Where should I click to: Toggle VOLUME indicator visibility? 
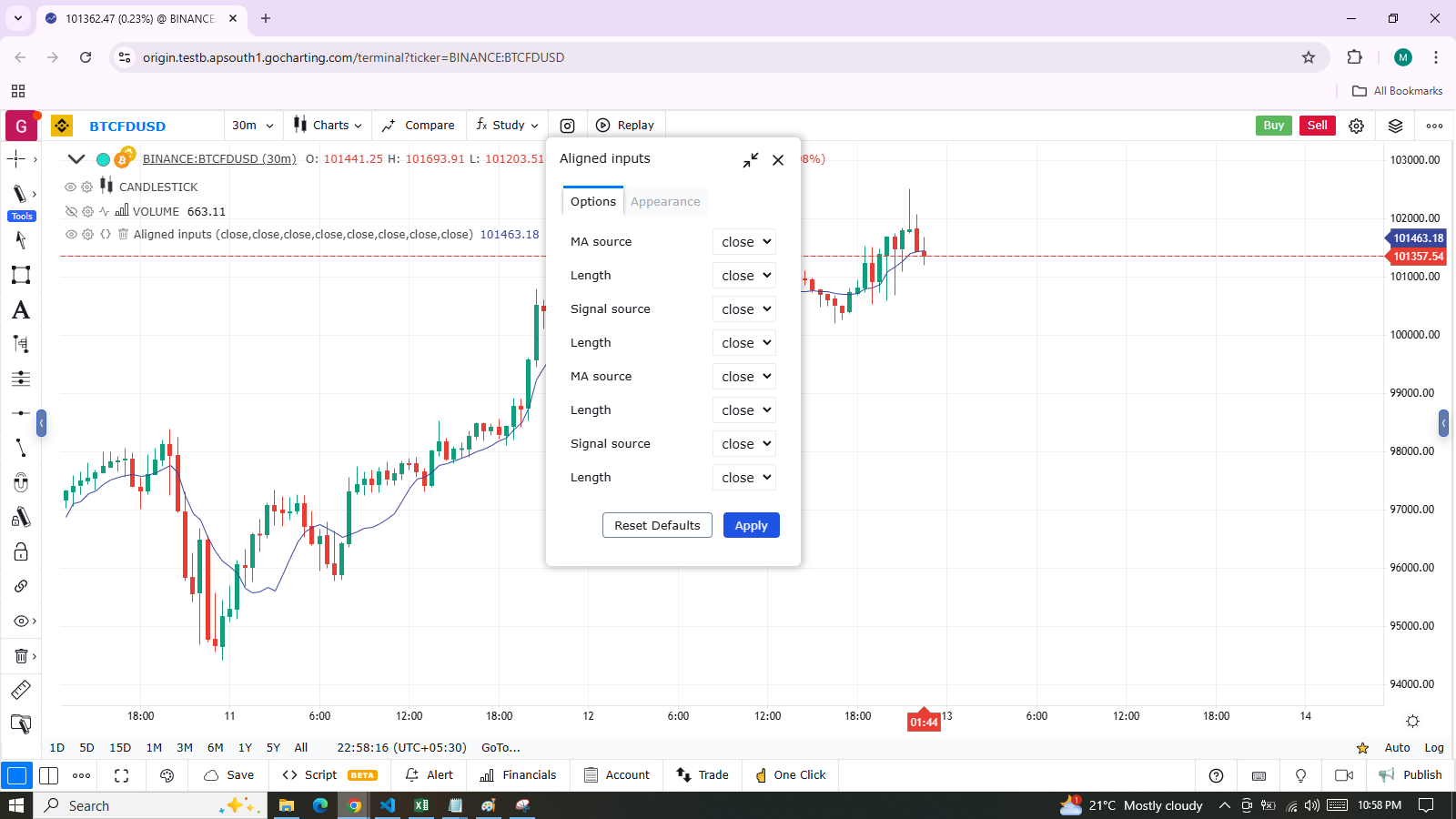click(x=70, y=211)
